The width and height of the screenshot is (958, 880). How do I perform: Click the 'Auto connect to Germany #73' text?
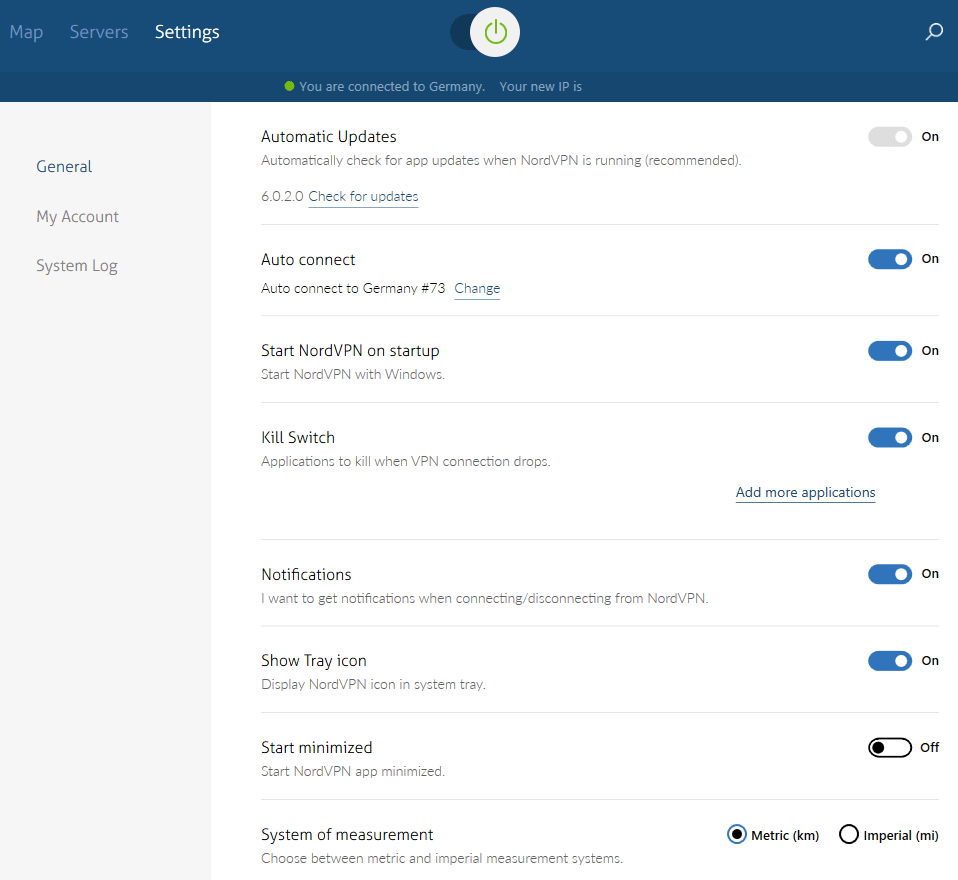coord(353,288)
